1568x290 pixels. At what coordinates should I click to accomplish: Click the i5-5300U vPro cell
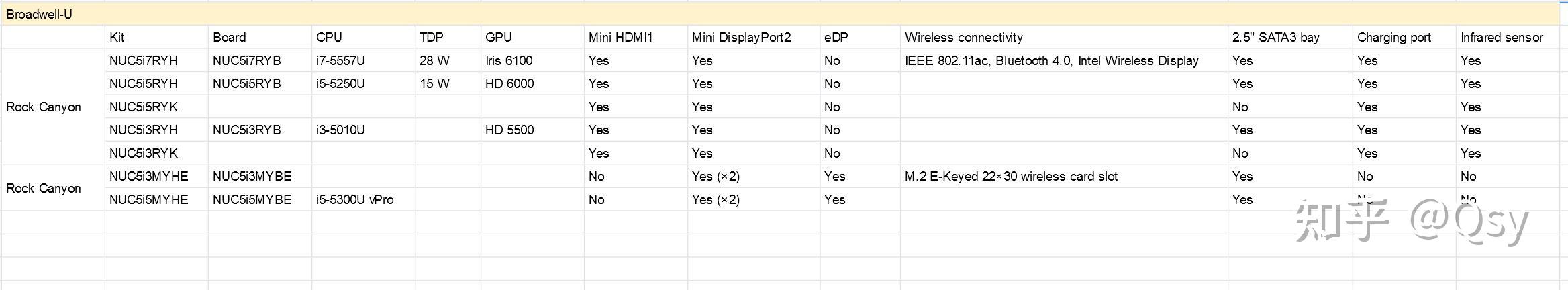pyautogui.click(x=354, y=199)
